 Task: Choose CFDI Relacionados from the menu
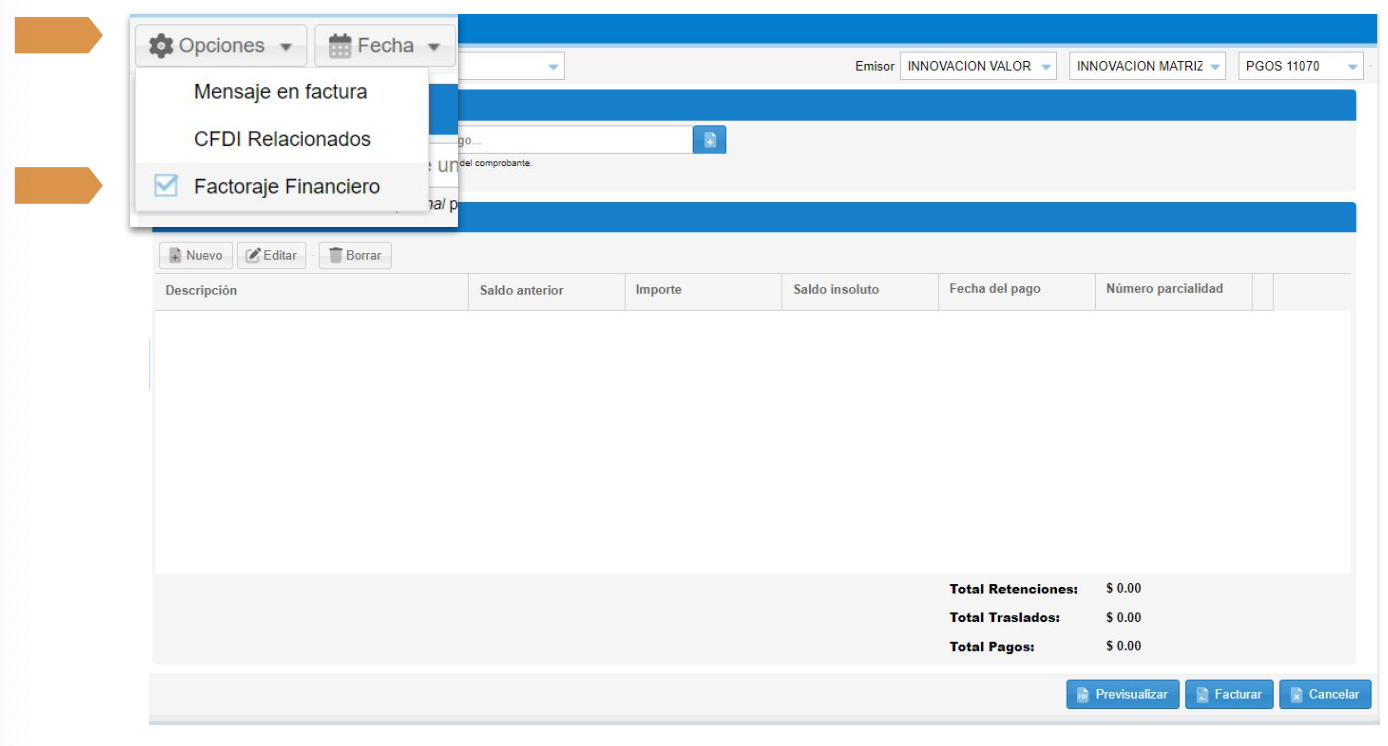click(x=282, y=139)
